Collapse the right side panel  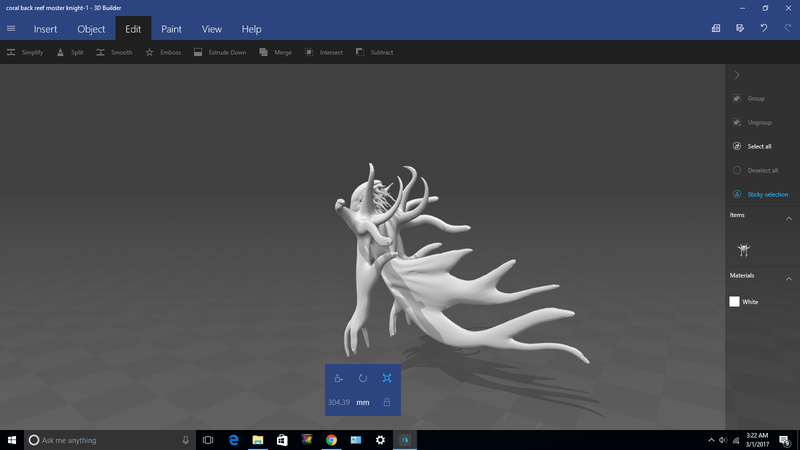pyautogui.click(x=737, y=75)
